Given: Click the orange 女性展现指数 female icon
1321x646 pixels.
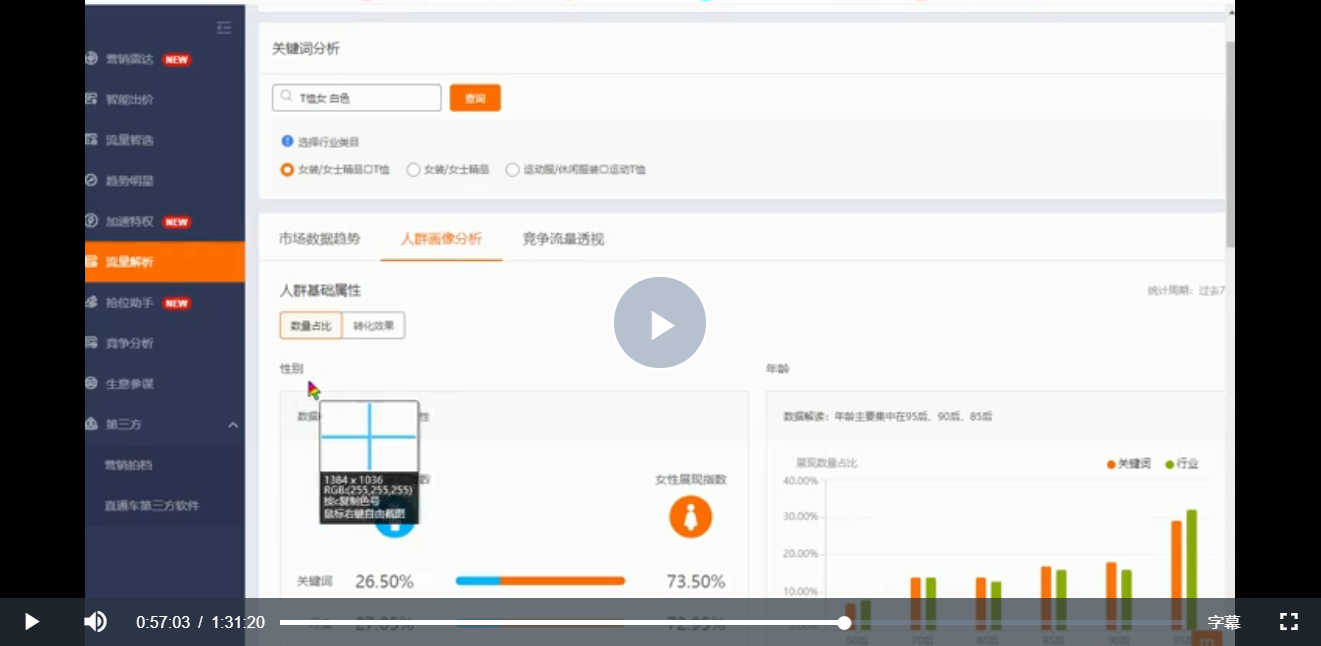Looking at the screenshot, I should point(690,517).
